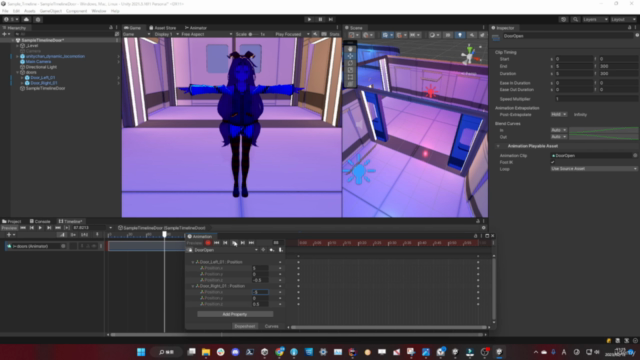Open the Post-Extrapolate Hold dropdown

pyautogui.click(x=559, y=115)
